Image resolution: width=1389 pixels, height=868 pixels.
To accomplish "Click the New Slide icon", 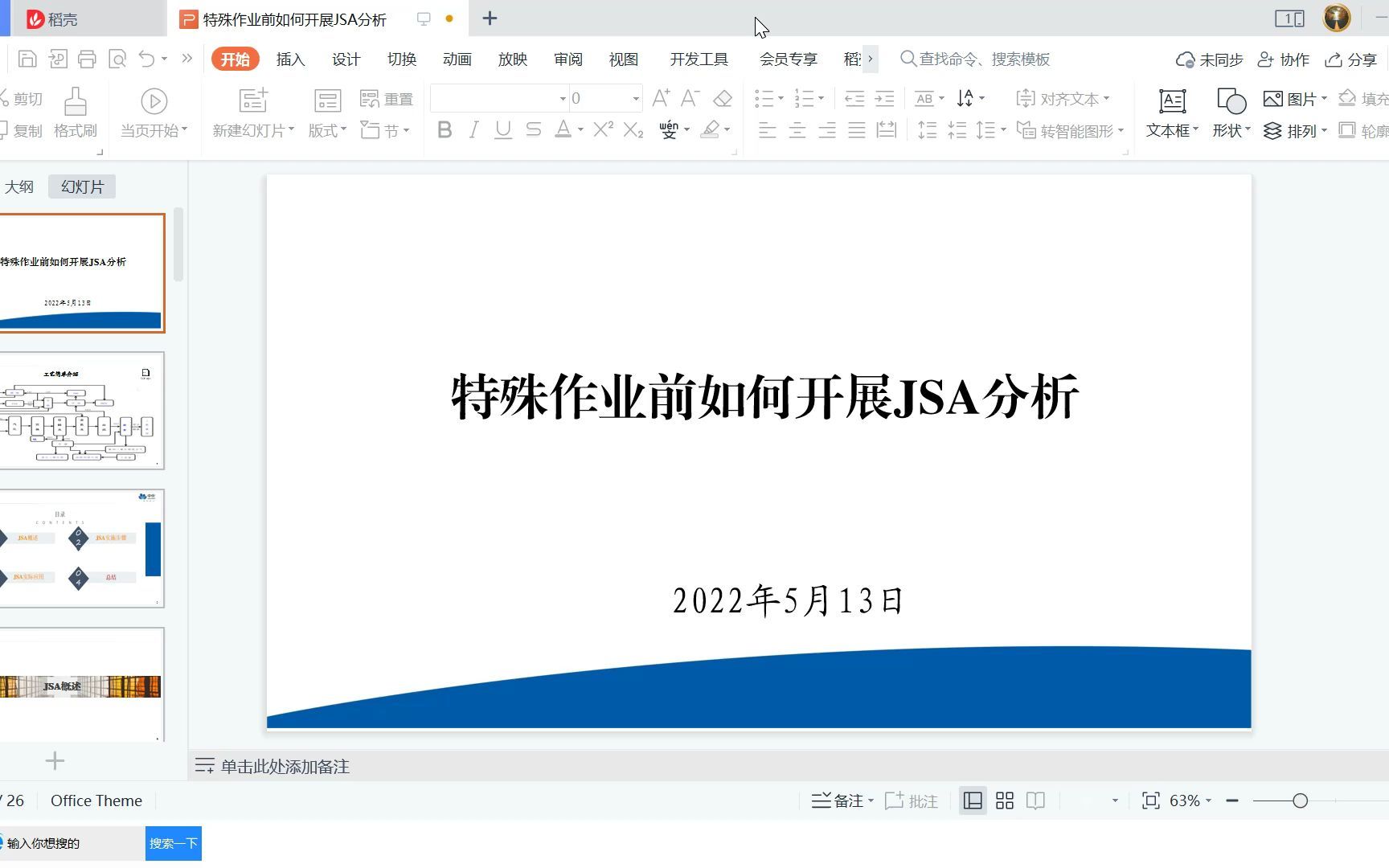I will 253,100.
